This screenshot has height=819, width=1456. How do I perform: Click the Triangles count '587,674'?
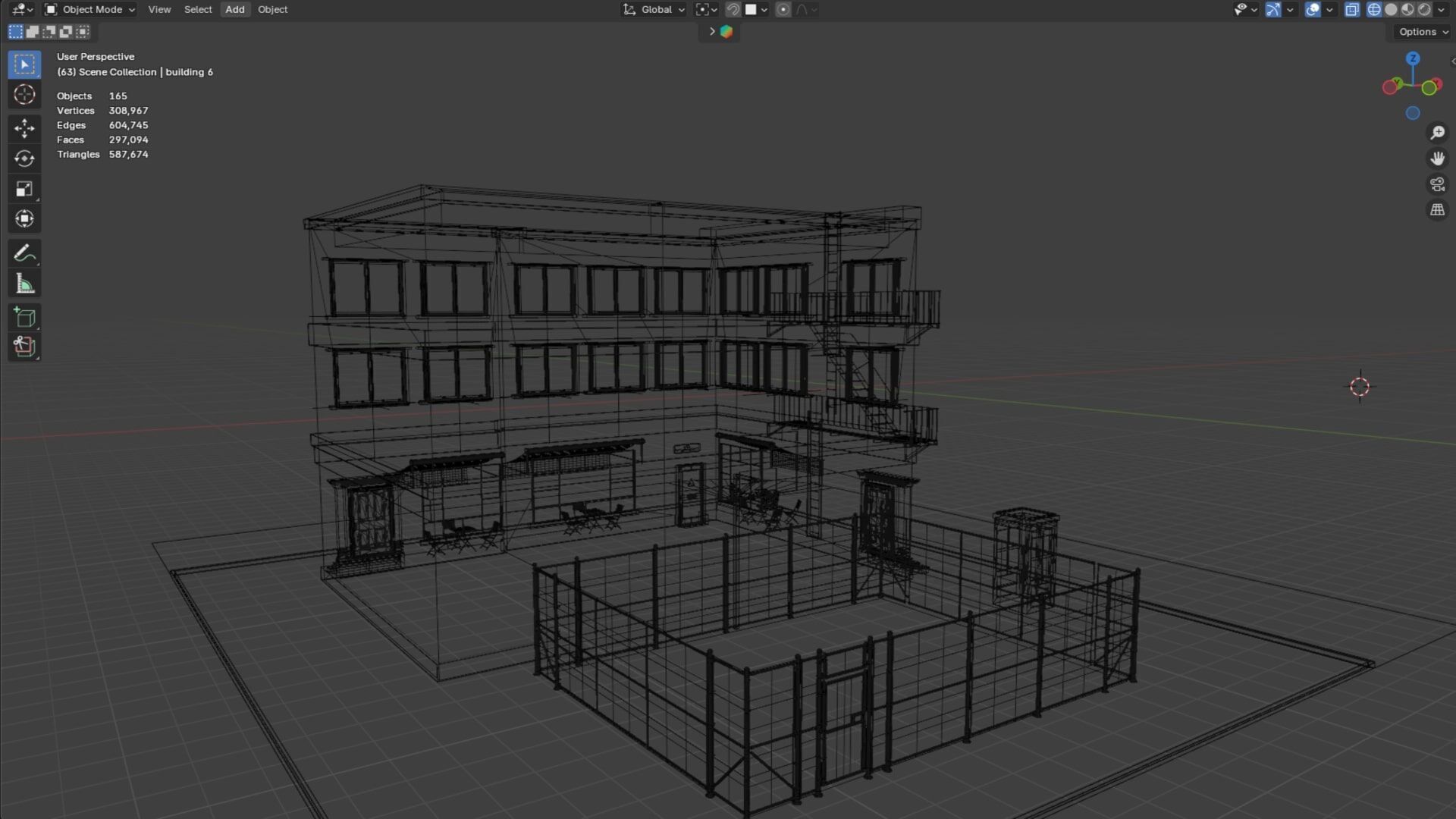click(x=129, y=154)
